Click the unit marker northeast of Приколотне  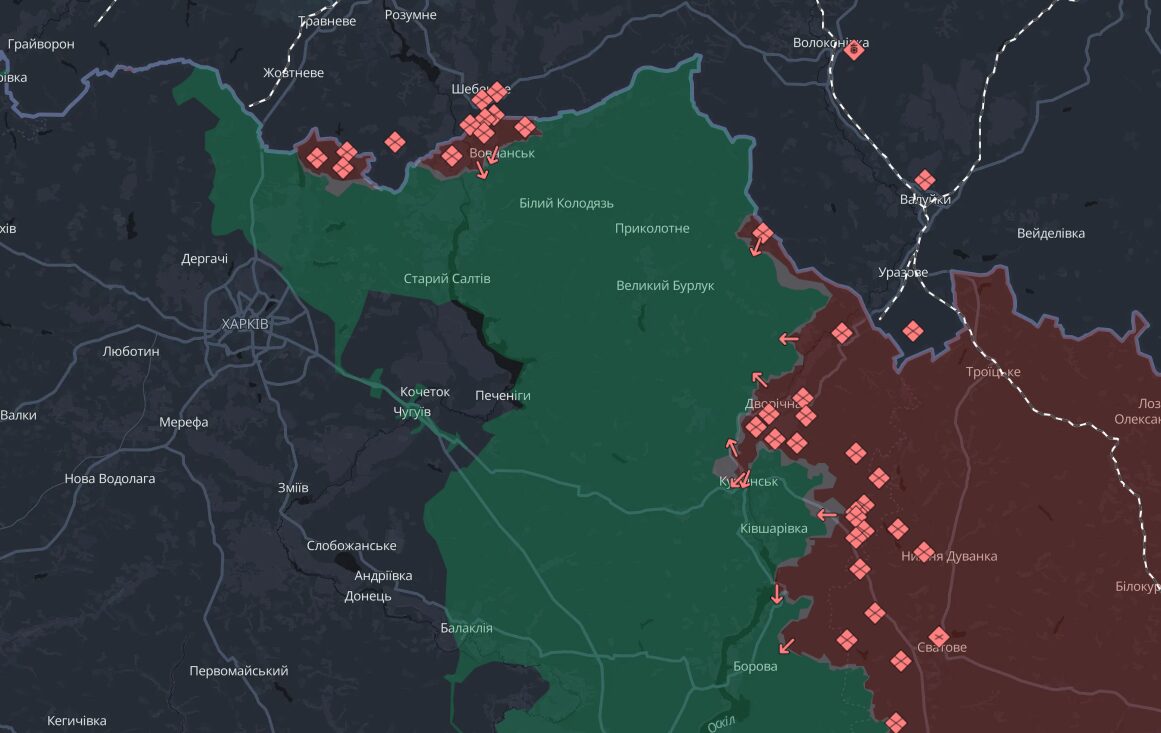coord(763,234)
